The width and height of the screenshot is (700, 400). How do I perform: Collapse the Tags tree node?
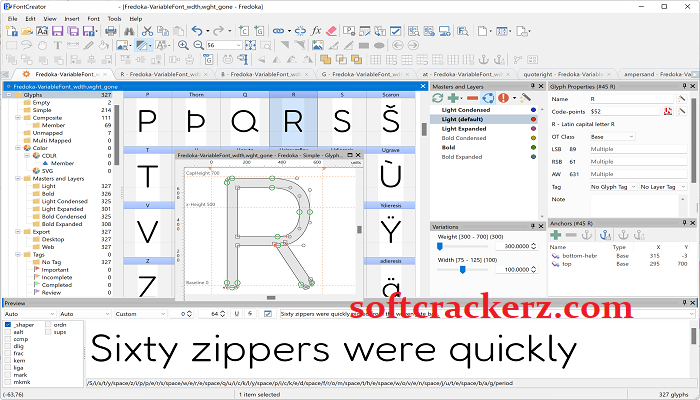coord(18,254)
